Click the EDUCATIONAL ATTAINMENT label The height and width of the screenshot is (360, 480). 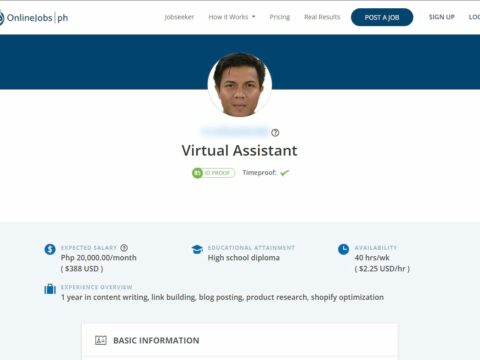point(251,248)
